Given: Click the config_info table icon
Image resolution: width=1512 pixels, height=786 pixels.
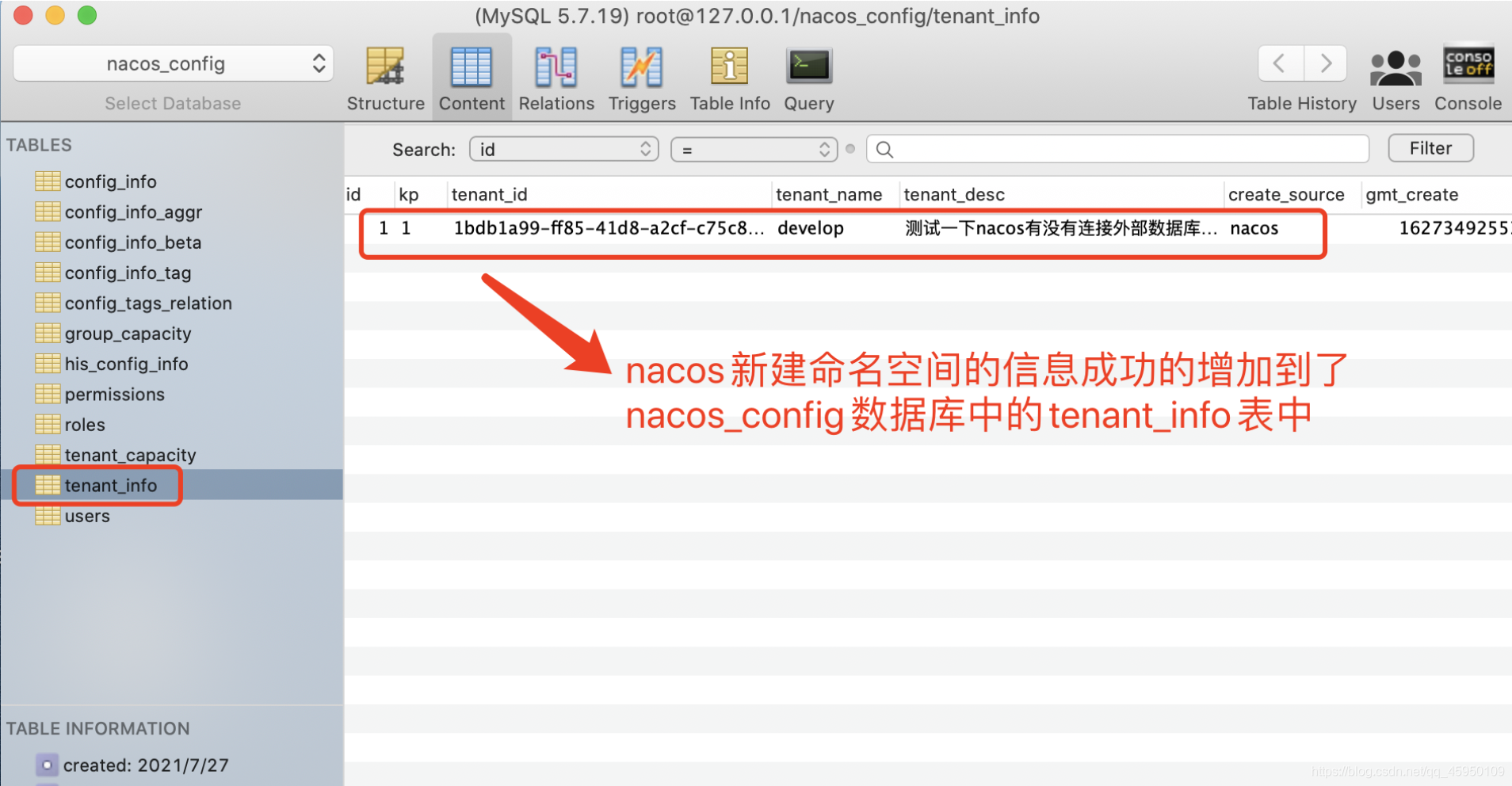Looking at the screenshot, I should click(x=48, y=181).
